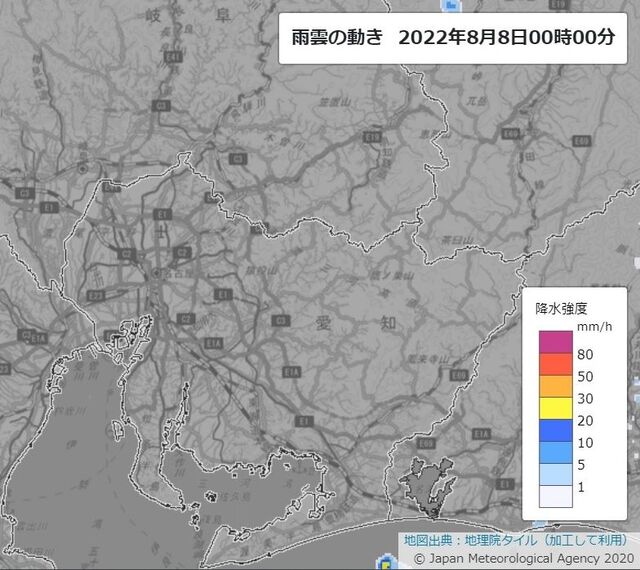Click the mm/h unit label
Screen dimensions: 640x570
594,327
